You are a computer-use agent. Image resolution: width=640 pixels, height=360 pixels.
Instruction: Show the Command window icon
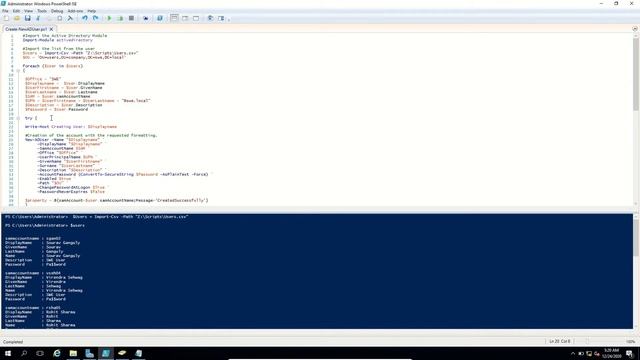(210, 18)
